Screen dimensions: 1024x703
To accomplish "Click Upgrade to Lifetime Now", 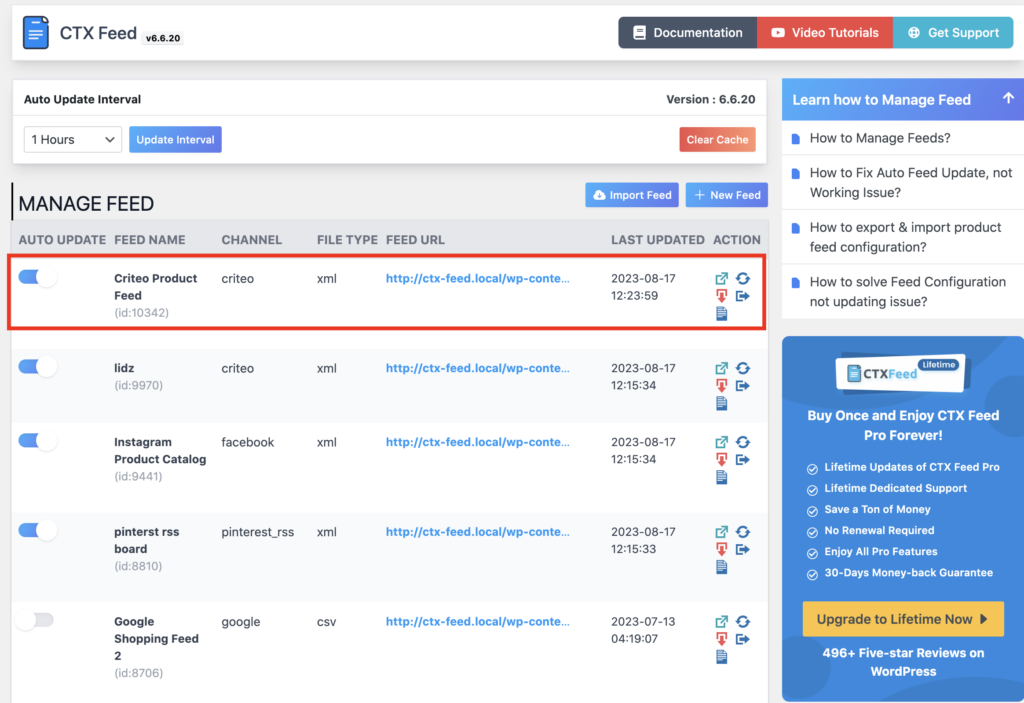I will pos(903,619).
